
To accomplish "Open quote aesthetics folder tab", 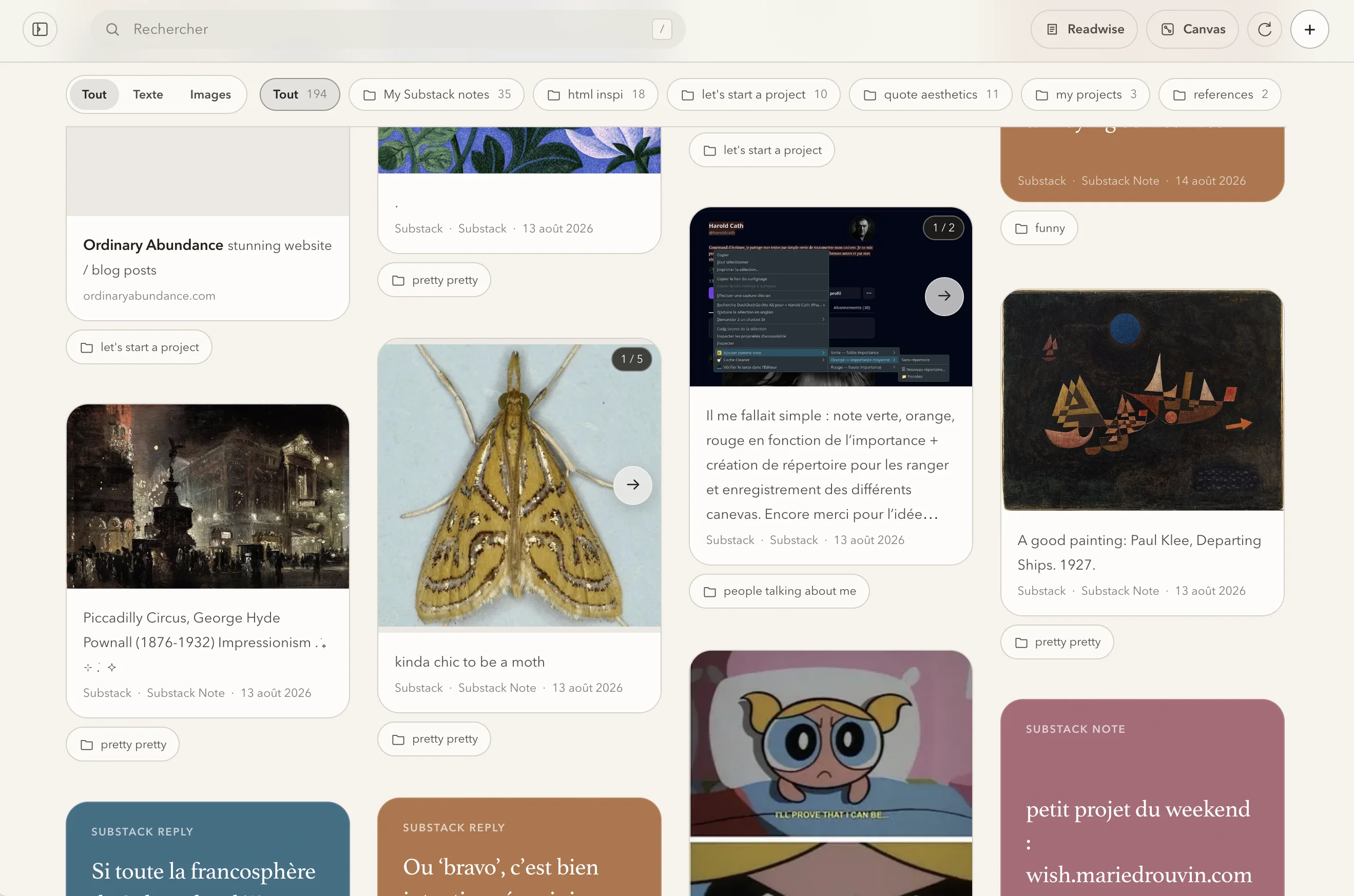I will pos(931,94).
